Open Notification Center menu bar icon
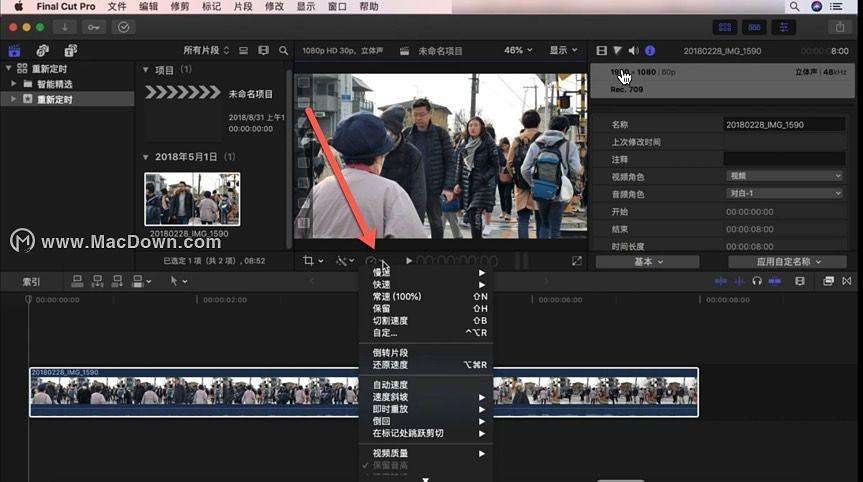Screen dimensions: 863x482 click(x=837, y=7)
